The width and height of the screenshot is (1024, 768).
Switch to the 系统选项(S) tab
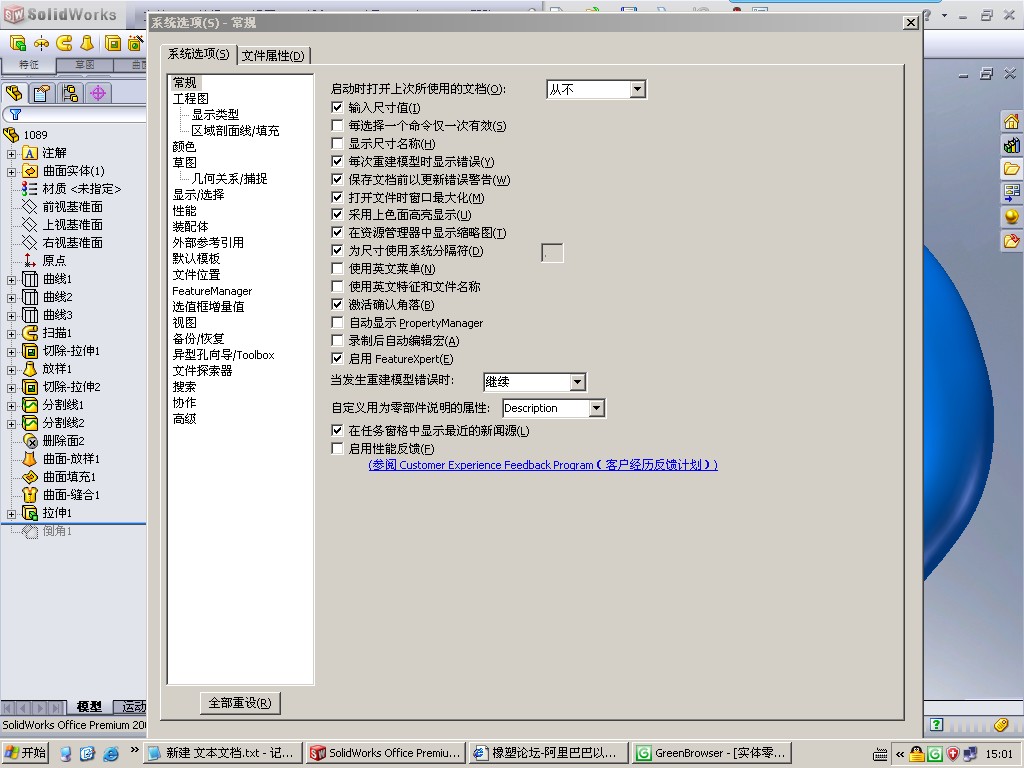click(199, 54)
